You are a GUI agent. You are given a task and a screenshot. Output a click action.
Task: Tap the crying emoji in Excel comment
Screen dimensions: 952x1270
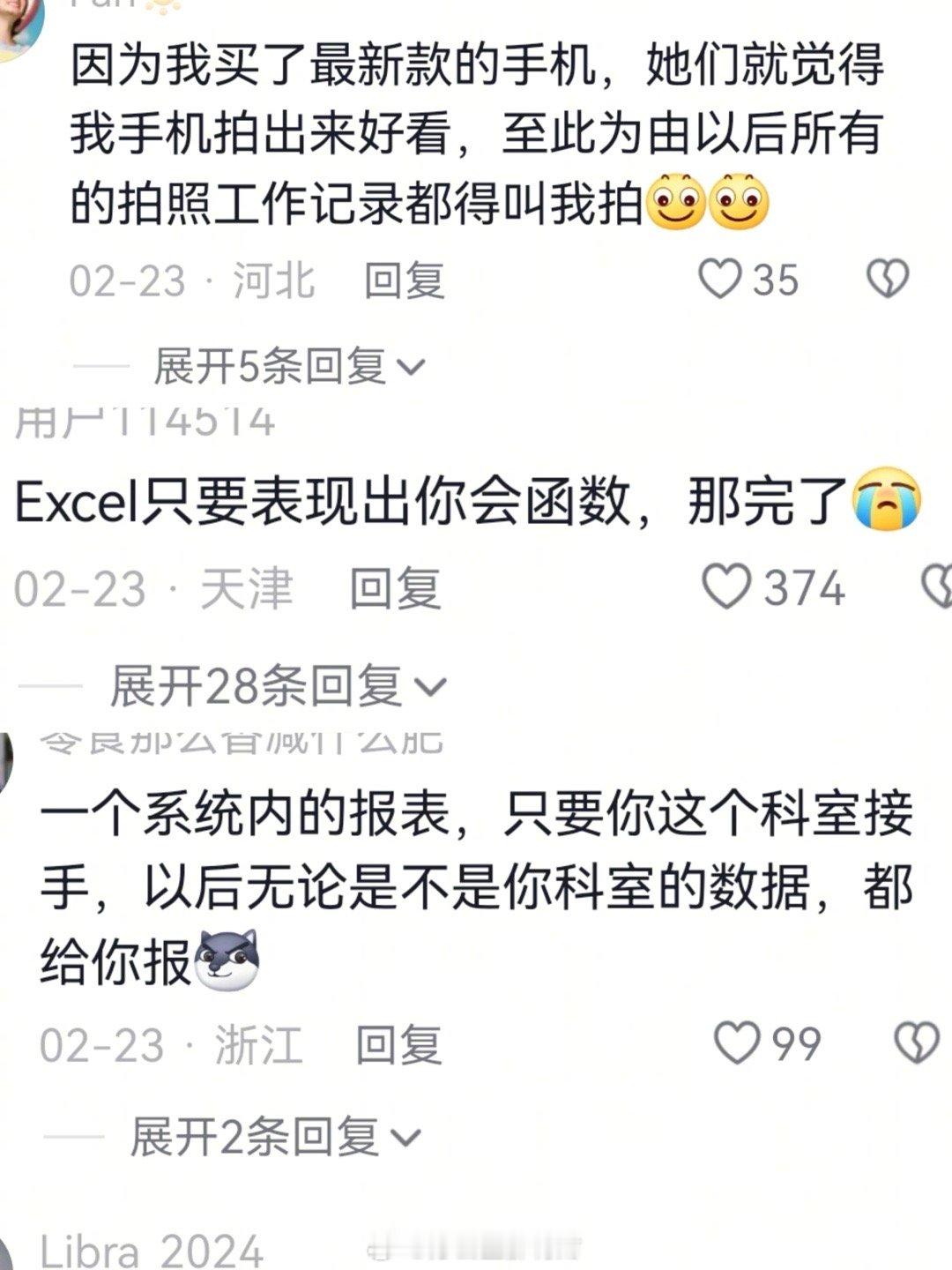point(887,499)
